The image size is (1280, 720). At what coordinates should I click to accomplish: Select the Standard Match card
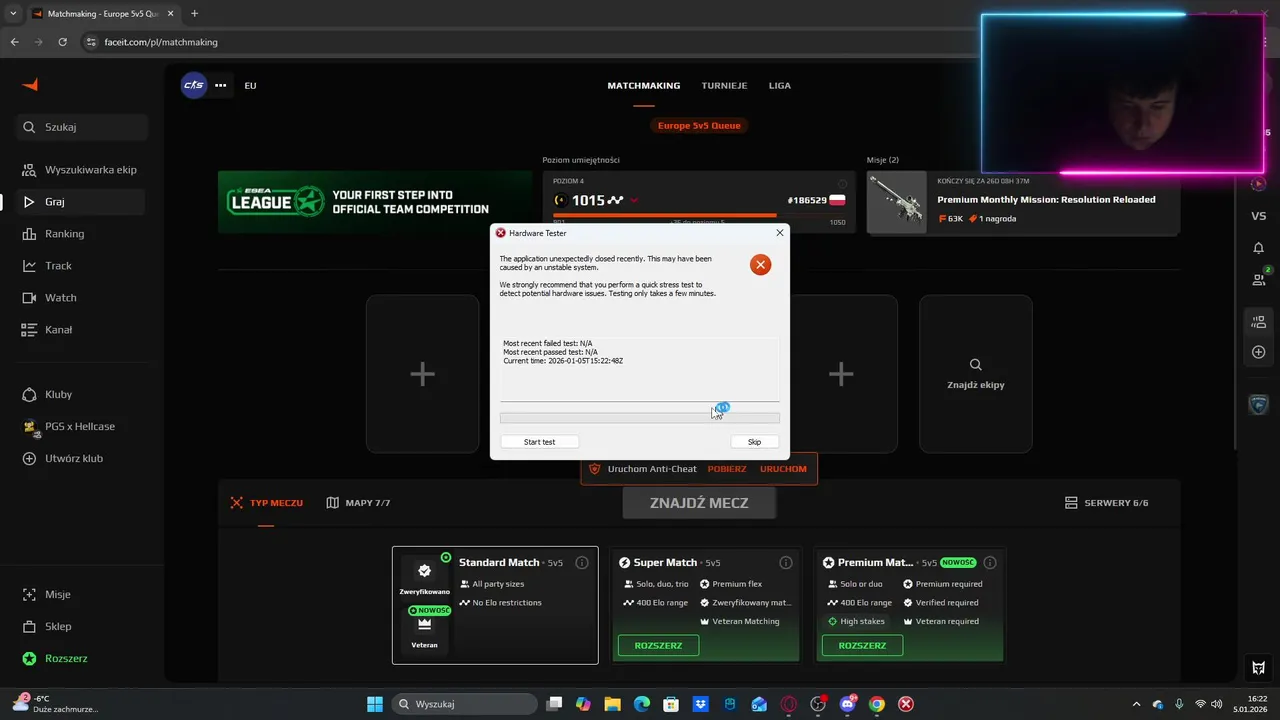(x=495, y=605)
